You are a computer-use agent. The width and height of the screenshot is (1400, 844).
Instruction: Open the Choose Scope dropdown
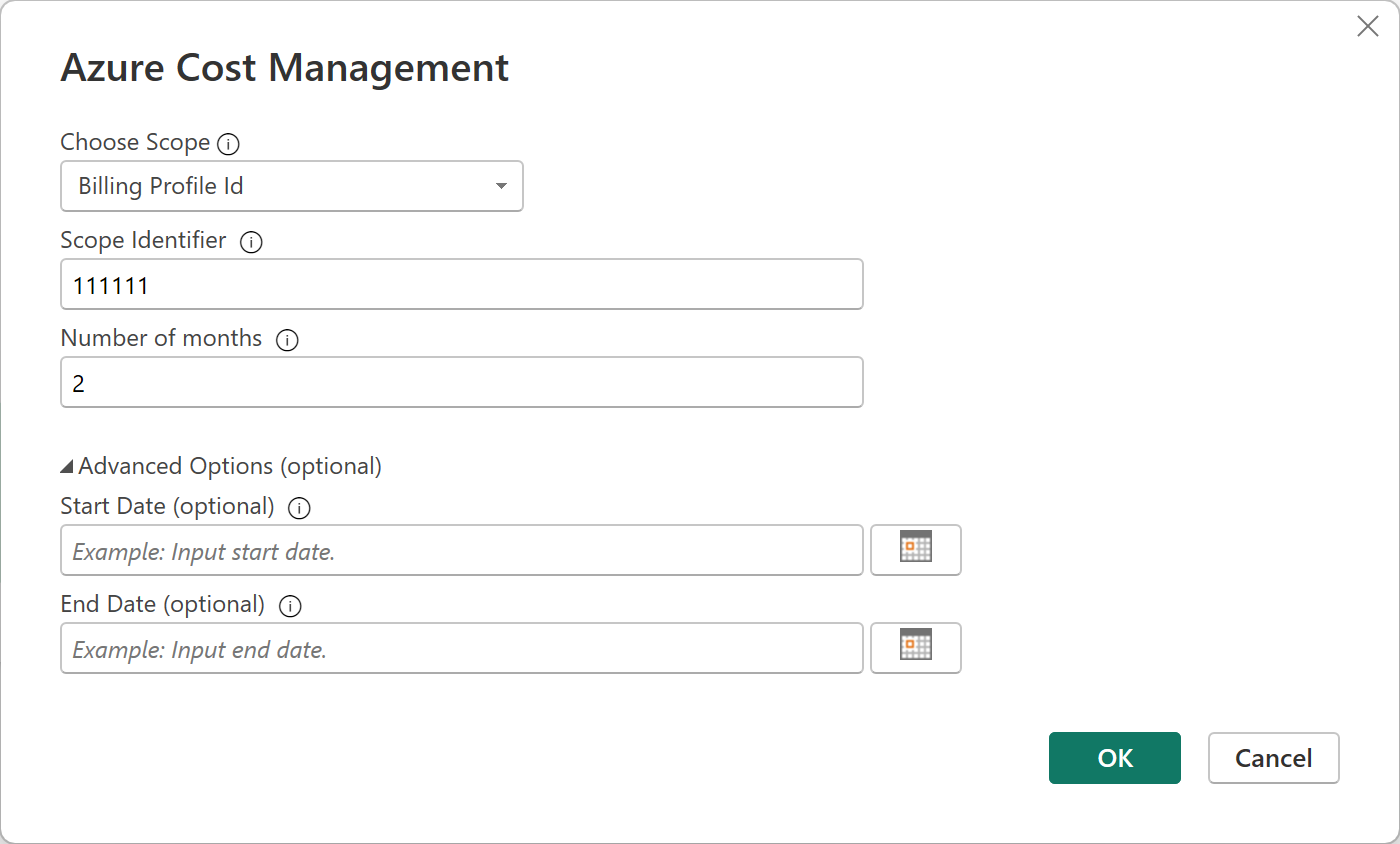click(291, 186)
